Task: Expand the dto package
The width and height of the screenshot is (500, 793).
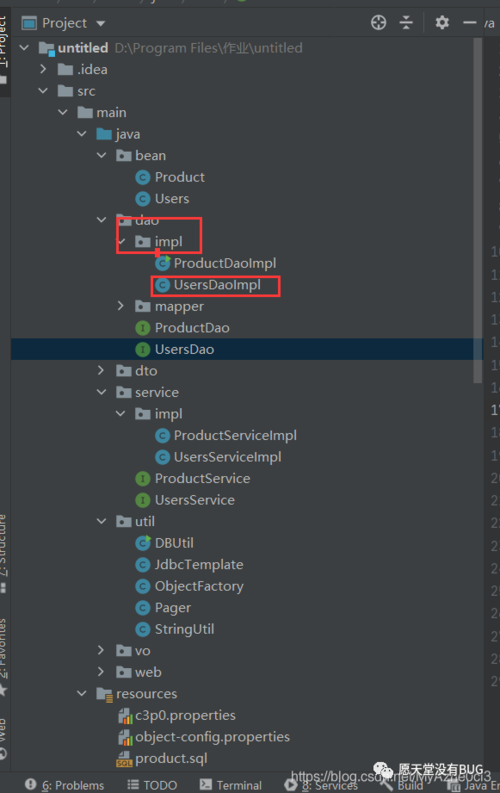Action: 101,371
